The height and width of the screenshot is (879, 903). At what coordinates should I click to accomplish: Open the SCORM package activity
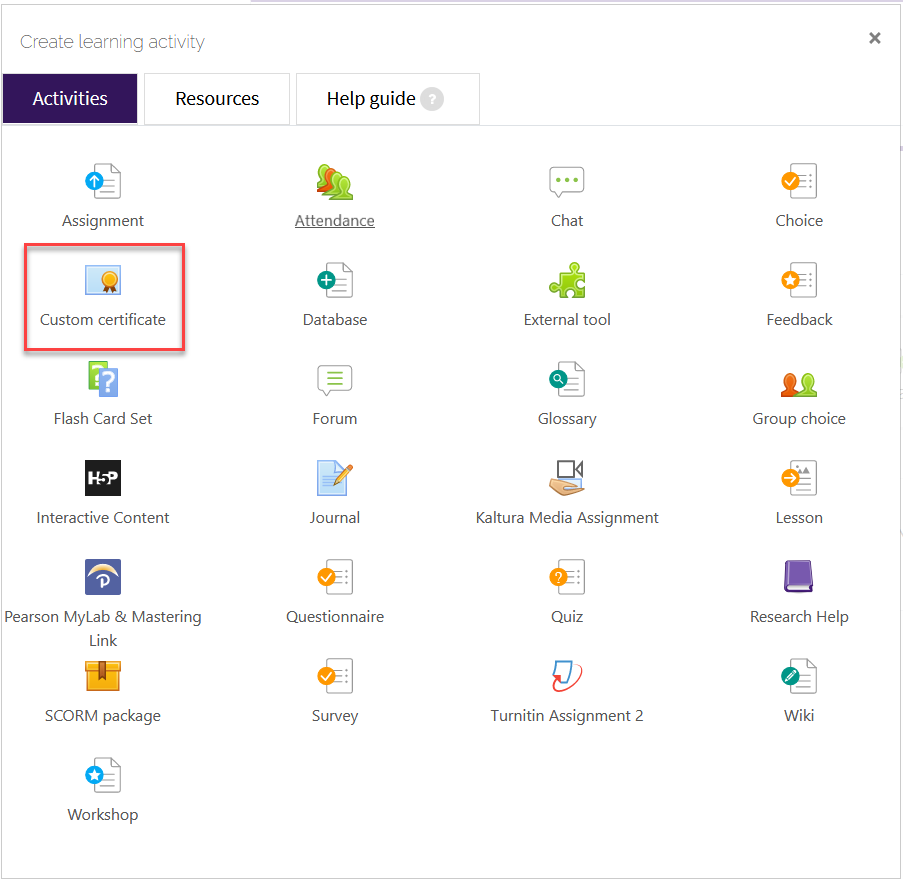103,676
